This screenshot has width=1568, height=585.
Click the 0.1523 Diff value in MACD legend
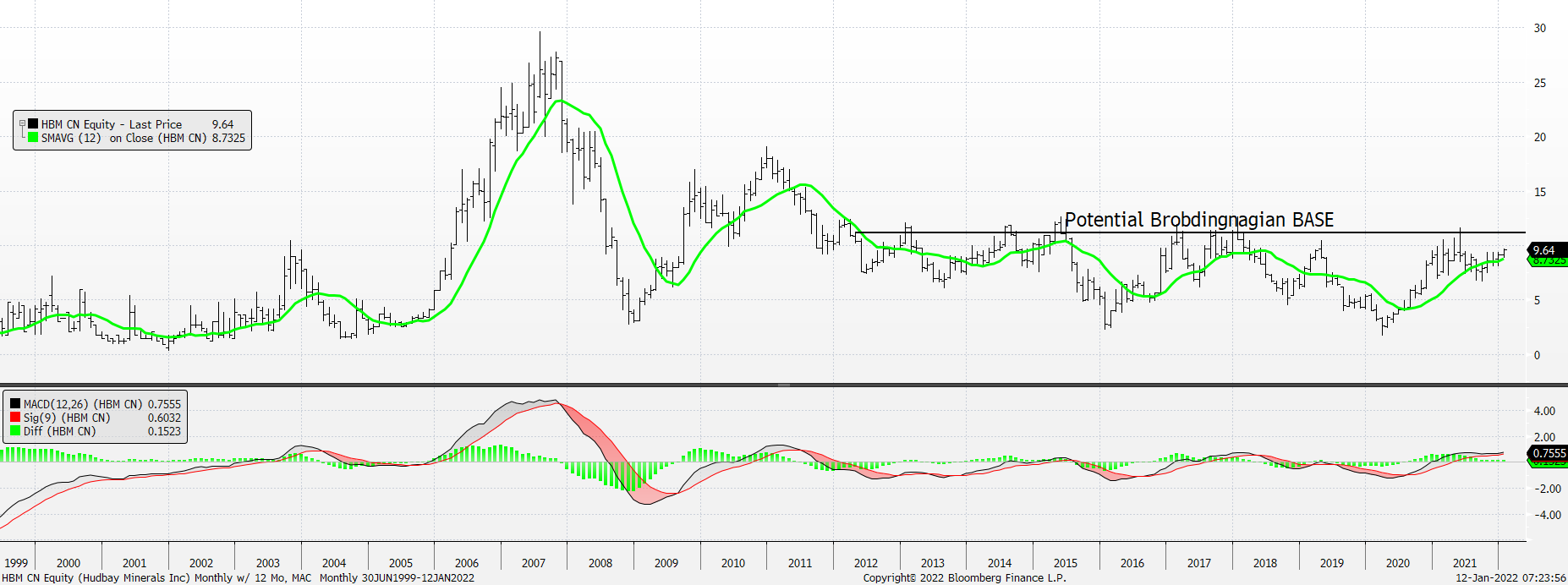point(164,431)
